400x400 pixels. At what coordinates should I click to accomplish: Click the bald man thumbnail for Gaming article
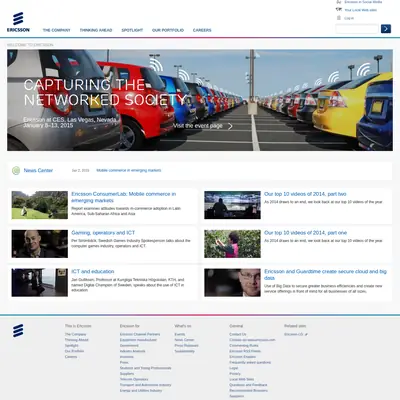coord(40,244)
